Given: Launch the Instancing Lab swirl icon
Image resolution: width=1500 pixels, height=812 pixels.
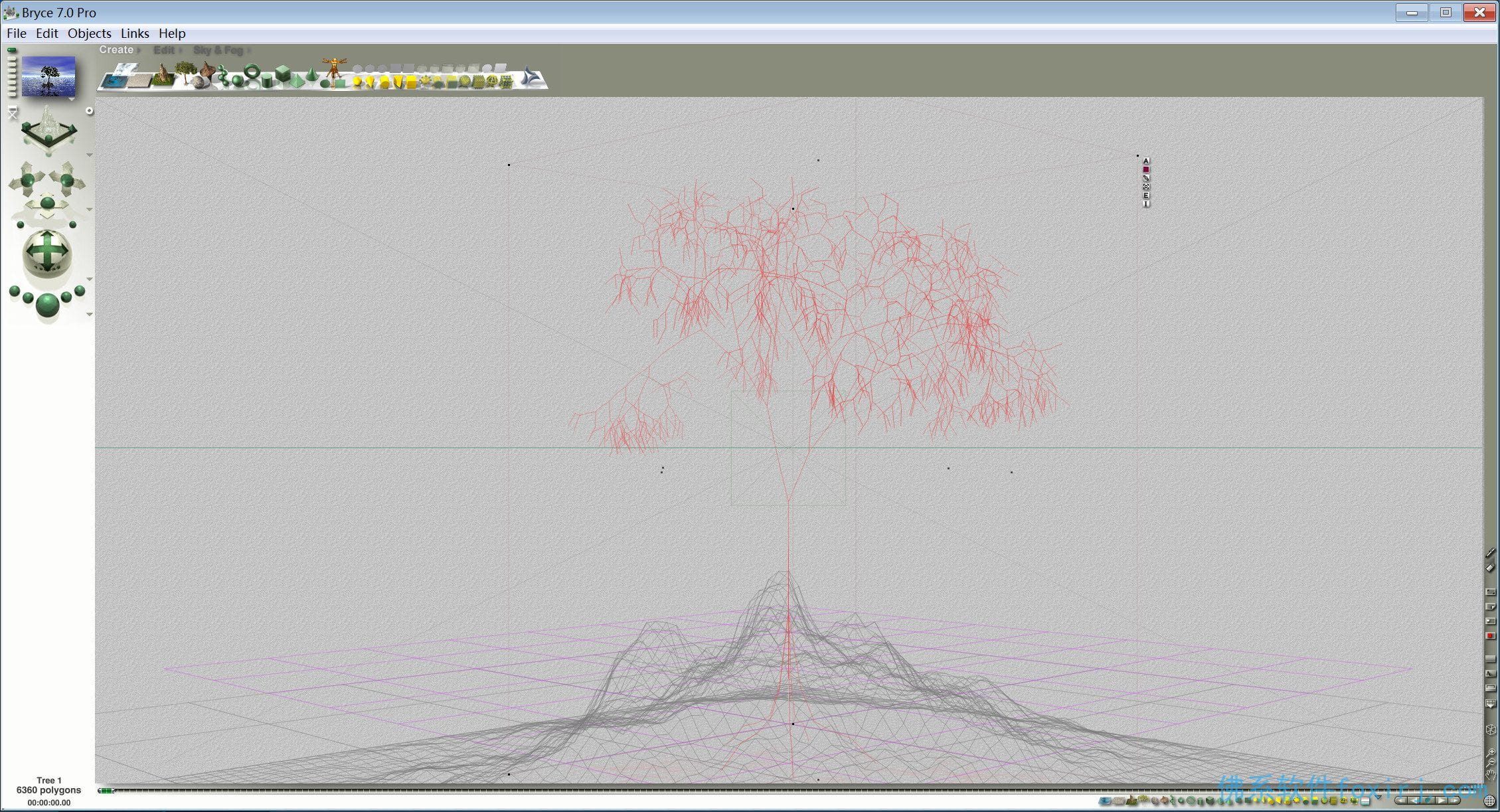Looking at the screenshot, I should (530, 77).
